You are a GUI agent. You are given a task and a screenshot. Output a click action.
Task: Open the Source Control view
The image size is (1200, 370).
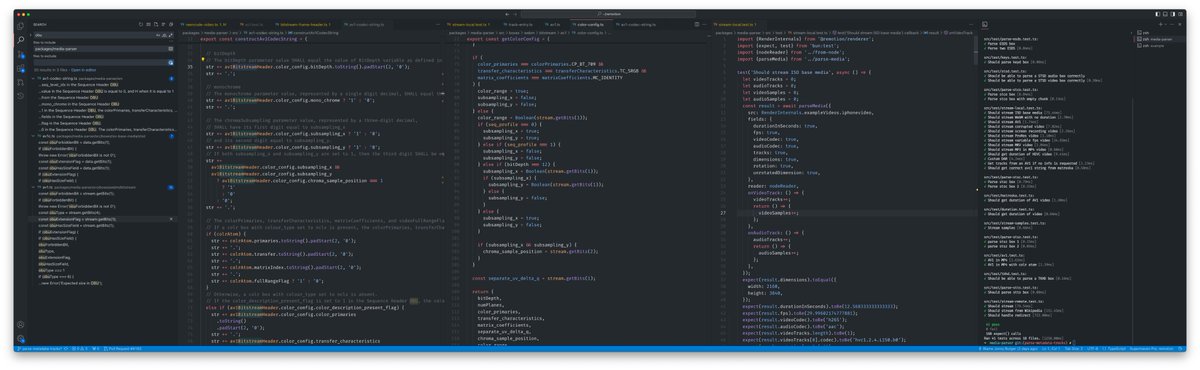tap(20, 55)
